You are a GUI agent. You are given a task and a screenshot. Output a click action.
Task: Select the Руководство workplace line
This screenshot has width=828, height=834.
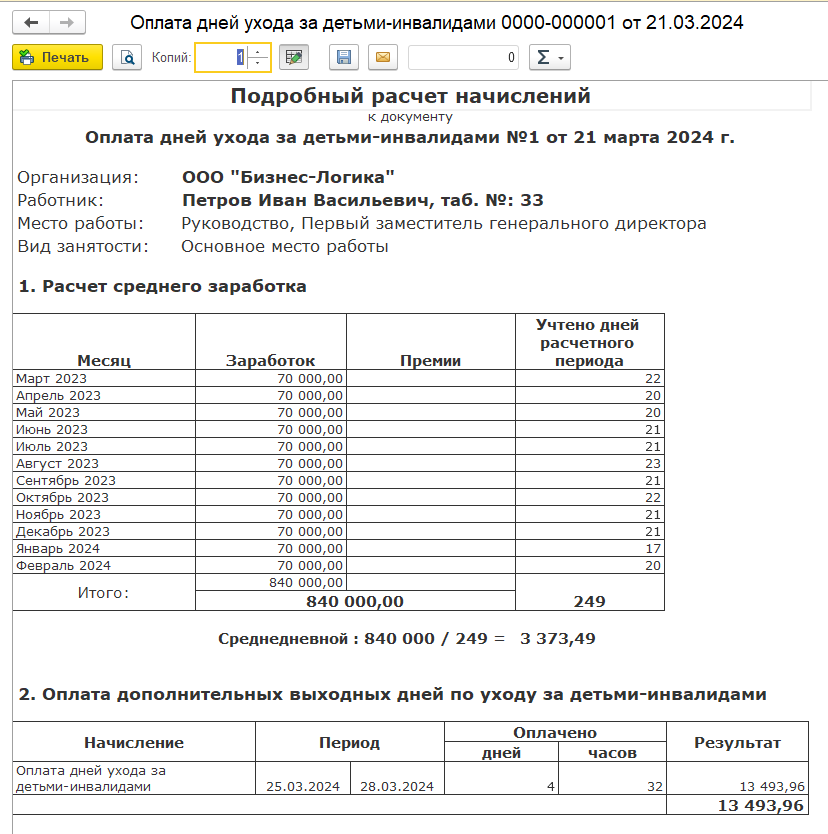pyautogui.click(x=444, y=223)
